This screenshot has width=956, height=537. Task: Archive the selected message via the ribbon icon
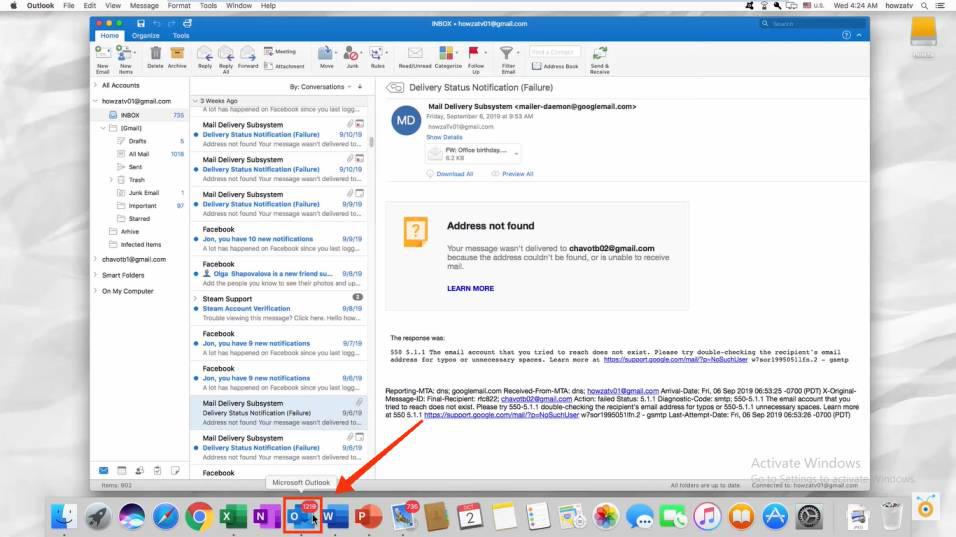177,54
